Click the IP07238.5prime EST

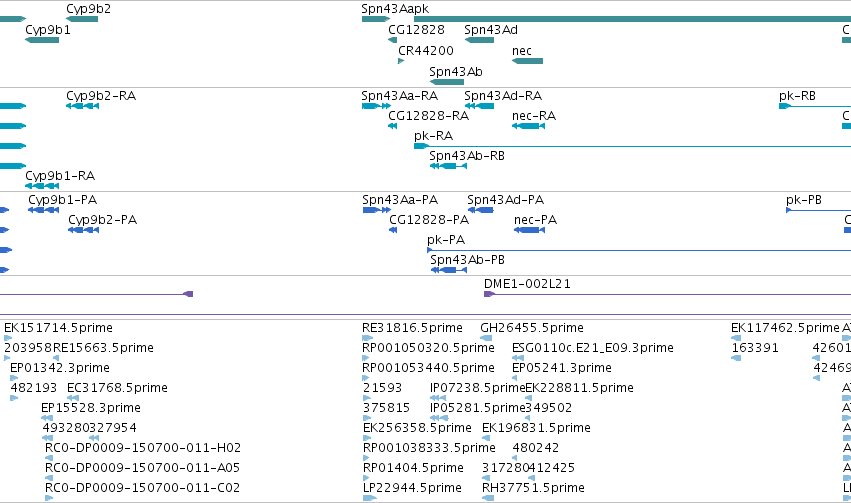click(437, 398)
